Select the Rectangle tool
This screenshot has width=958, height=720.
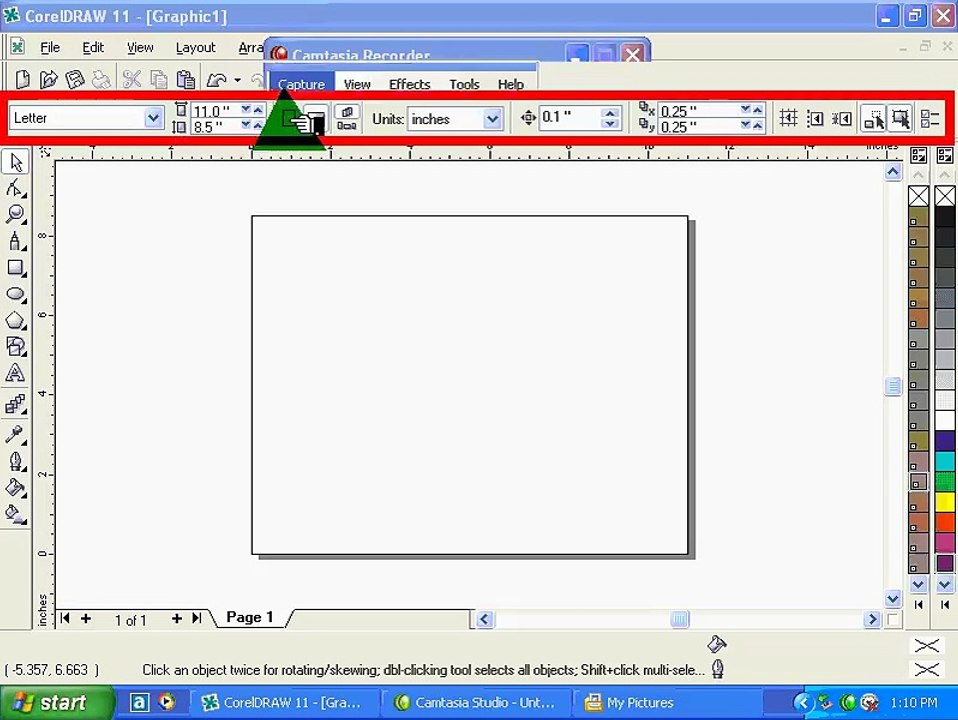(15, 268)
